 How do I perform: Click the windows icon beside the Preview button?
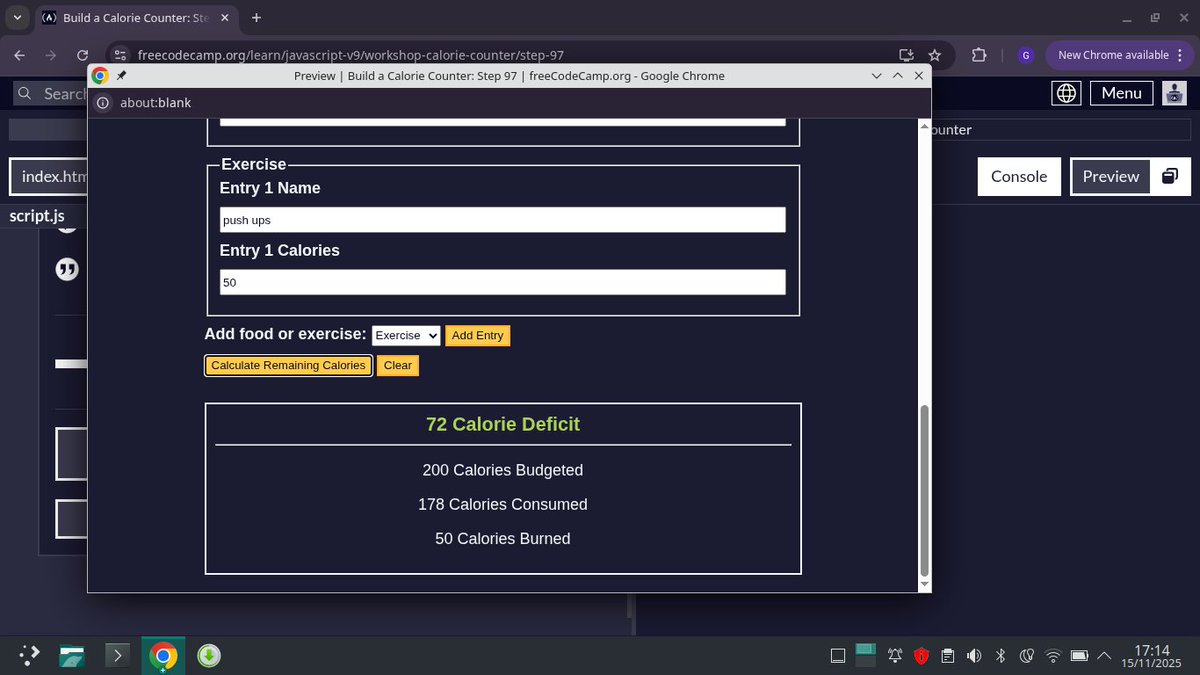(1170, 176)
